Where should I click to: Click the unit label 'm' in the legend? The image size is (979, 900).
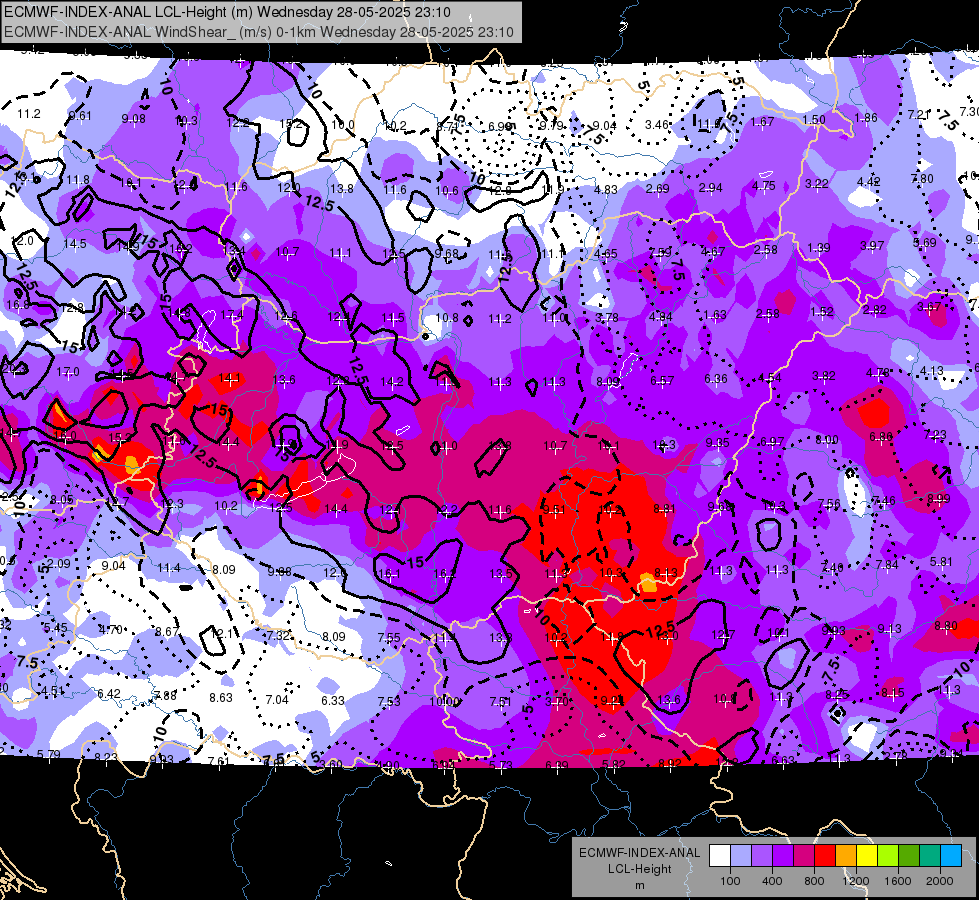(x=639, y=886)
